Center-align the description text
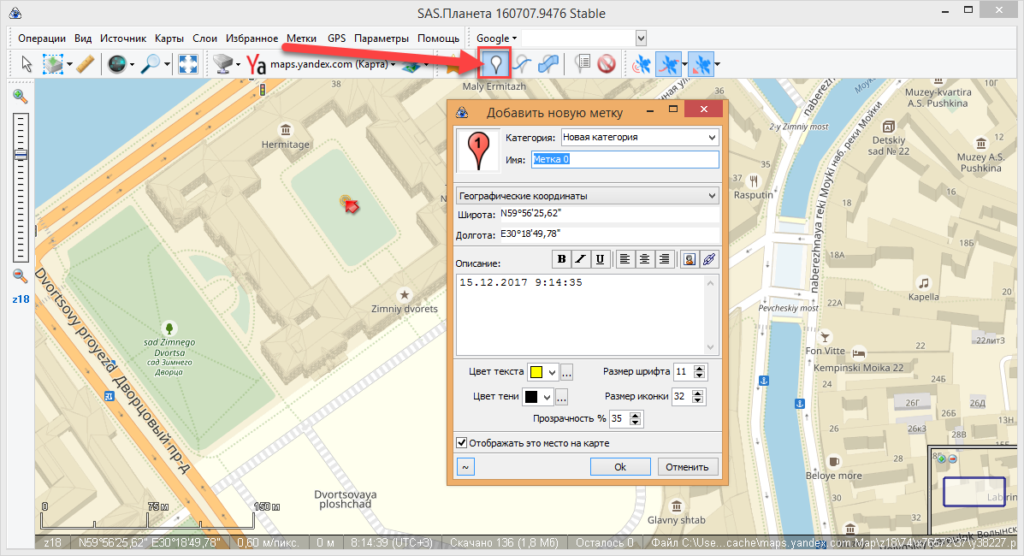The height and width of the screenshot is (556, 1024). pyautogui.click(x=644, y=259)
